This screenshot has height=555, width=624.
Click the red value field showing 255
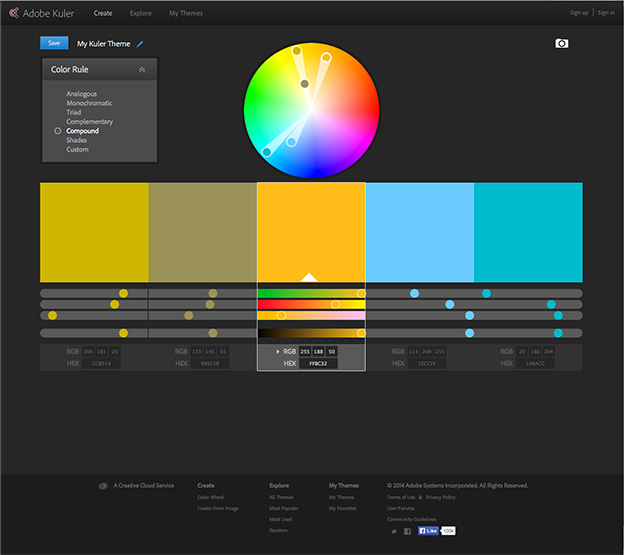point(305,351)
